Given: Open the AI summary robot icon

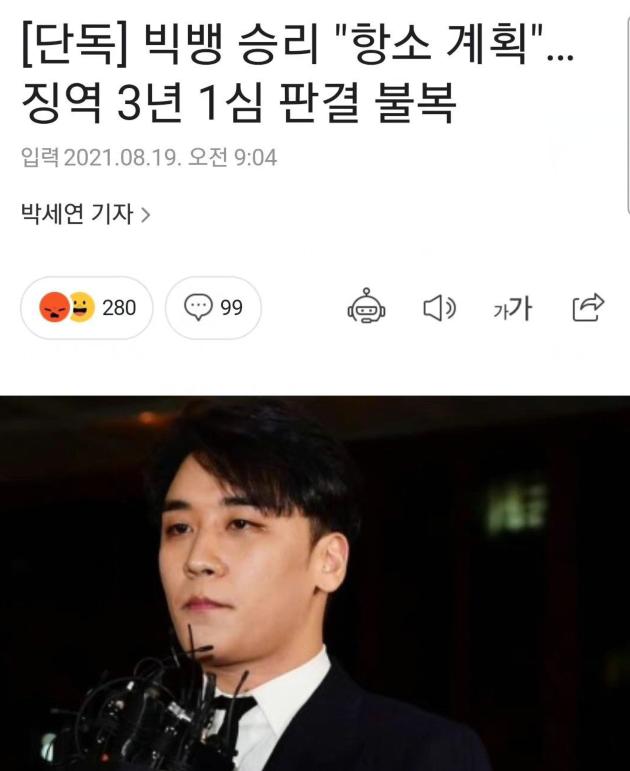Looking at the screenshot, I should point(366,306).
